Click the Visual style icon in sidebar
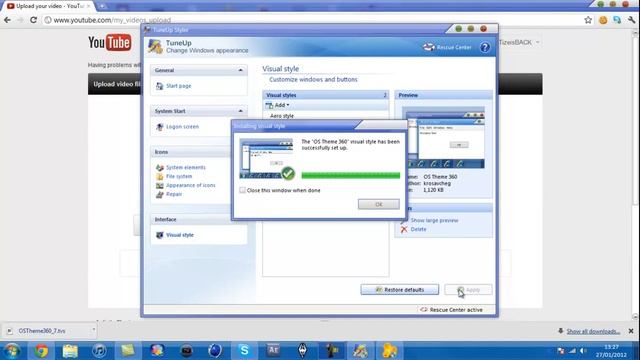640x360 pixels. (x=160, y=235)
